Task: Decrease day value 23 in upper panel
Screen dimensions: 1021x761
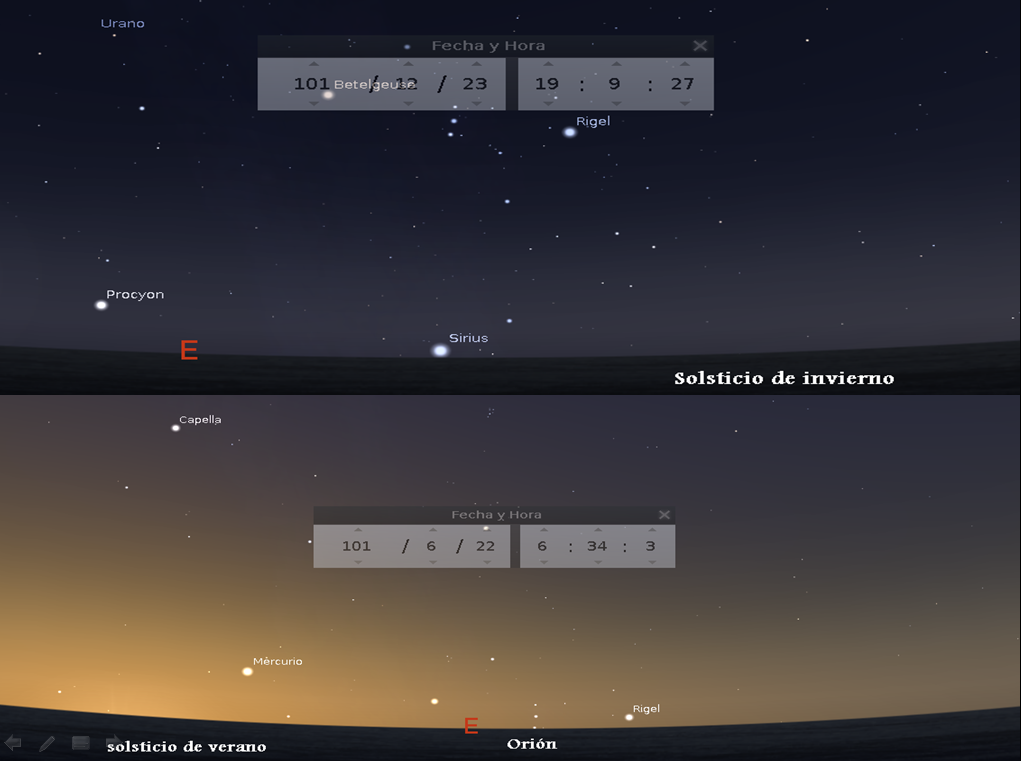Action: (476, 102)
